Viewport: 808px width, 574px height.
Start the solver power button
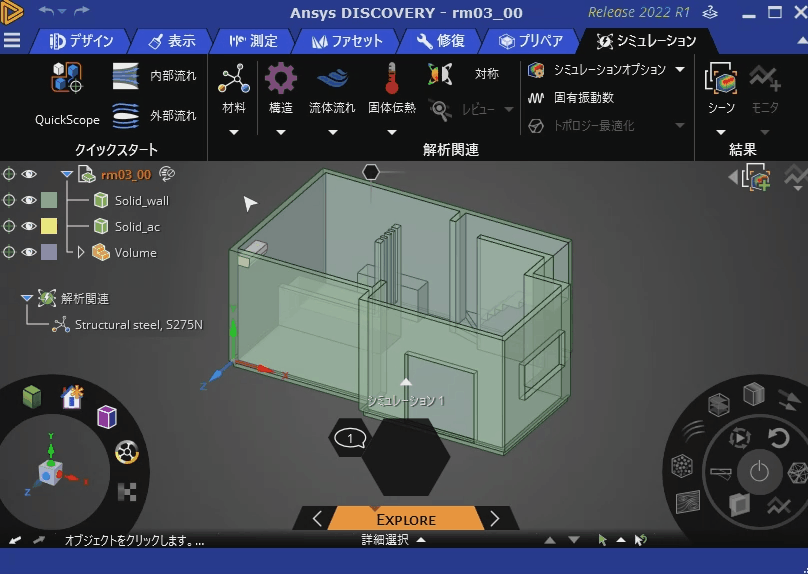[x=759, y=472]
